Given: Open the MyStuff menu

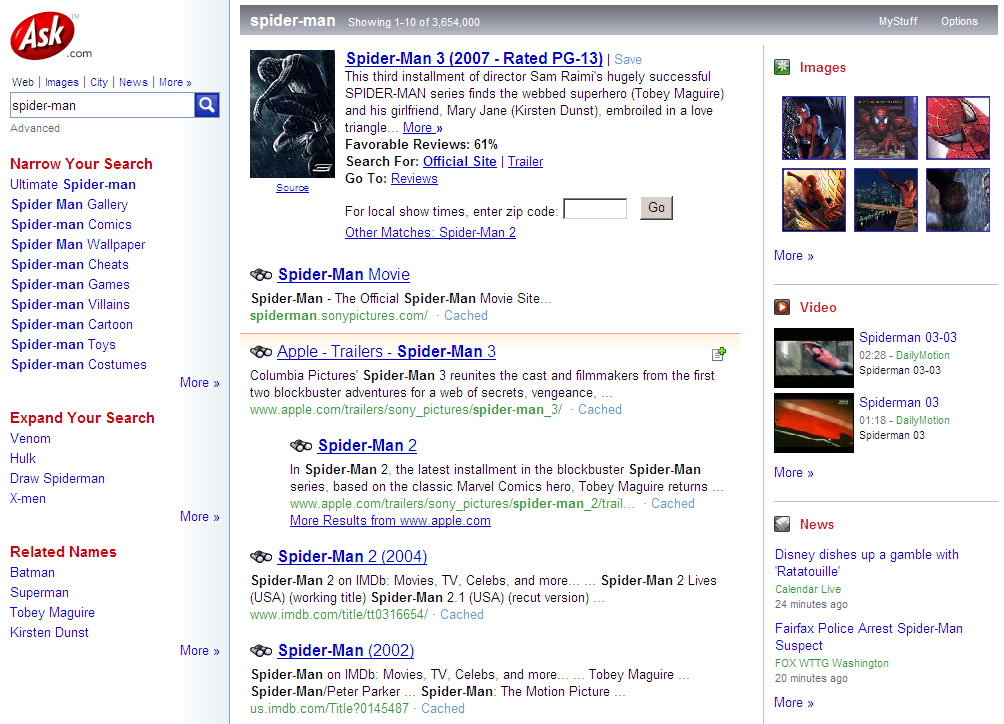Looking at the screenshot, I should pos(898,21).
